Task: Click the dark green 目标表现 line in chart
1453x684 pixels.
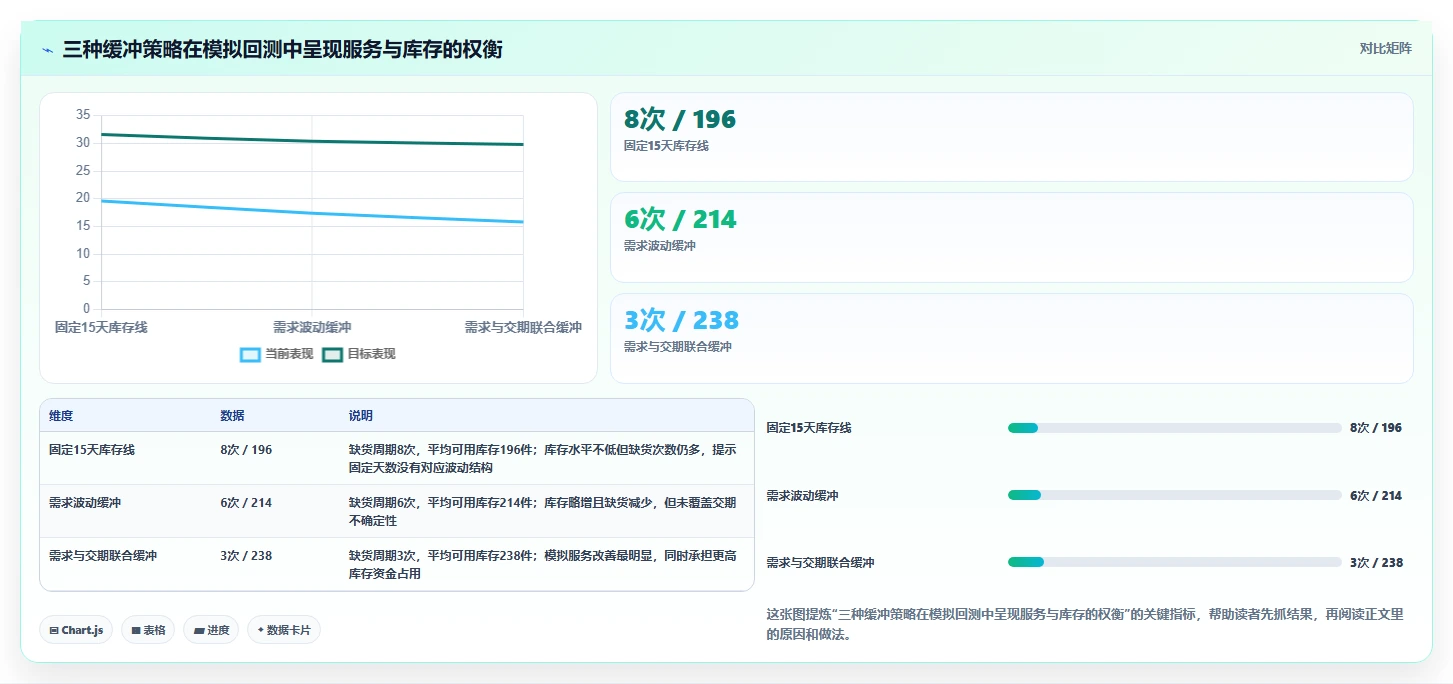Action: coord(312,141)
